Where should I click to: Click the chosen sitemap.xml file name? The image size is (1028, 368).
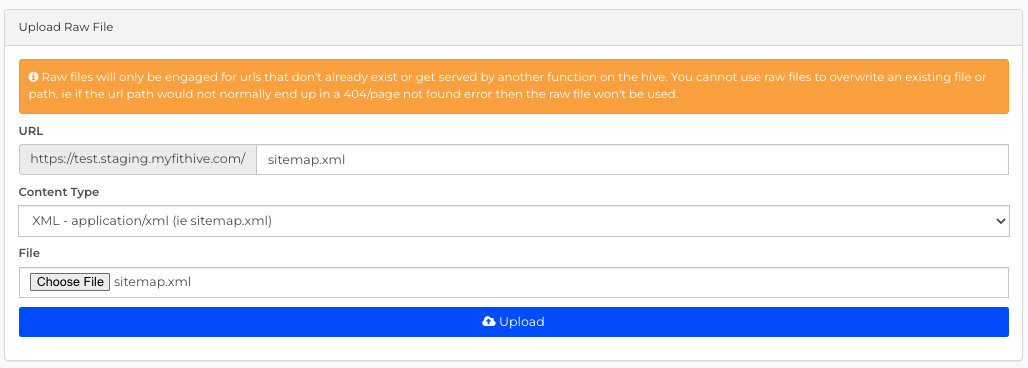tap(152, 282)
